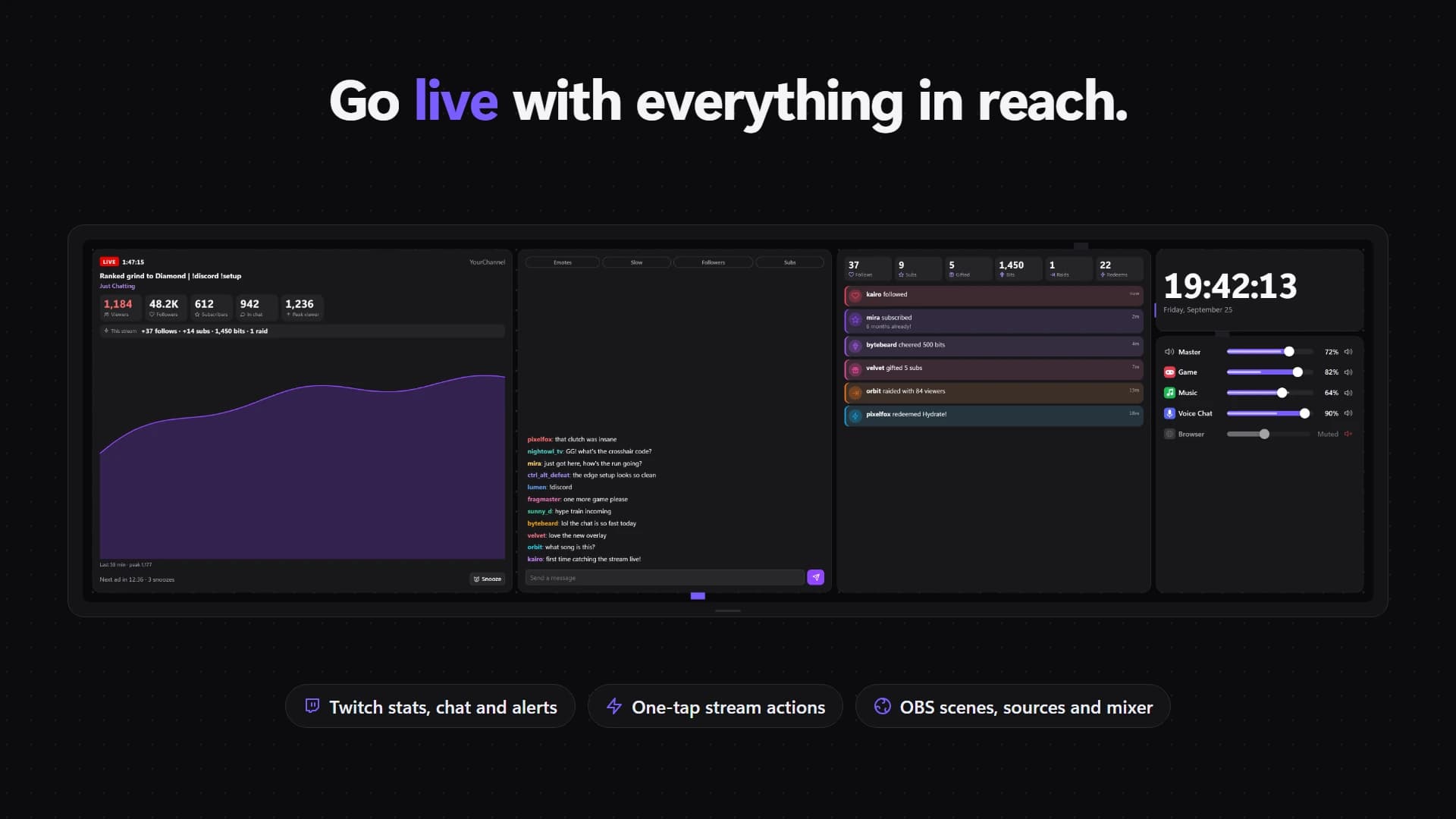Click the red Game source icon in mixer

coord(1169,372)
